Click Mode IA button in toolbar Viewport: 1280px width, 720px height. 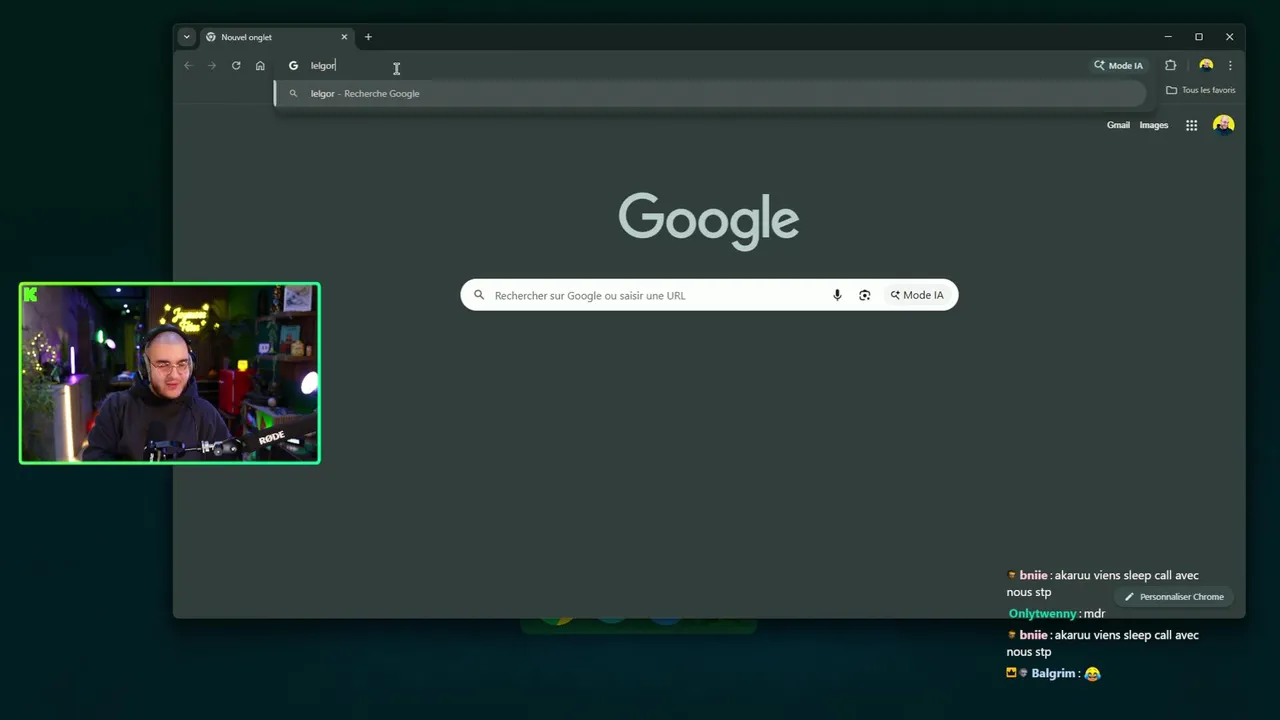tap(1118, 66)
